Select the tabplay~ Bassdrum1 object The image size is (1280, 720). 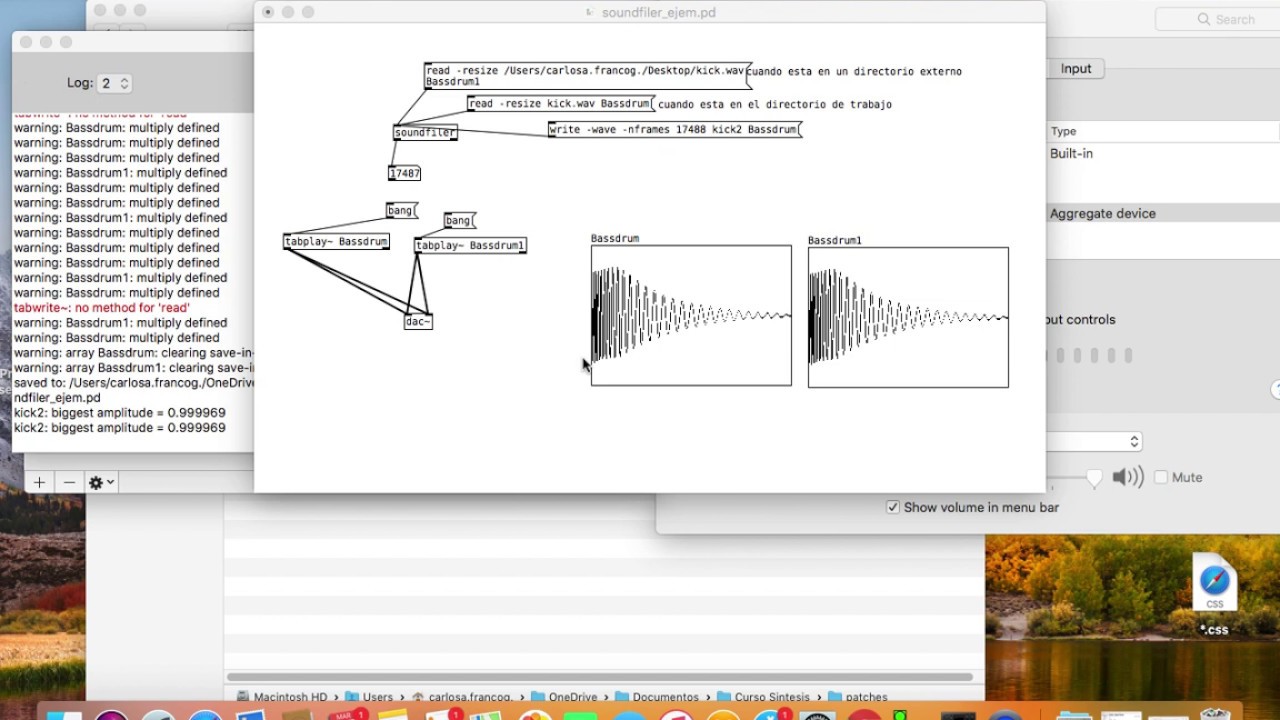click(x=470, y=245)
